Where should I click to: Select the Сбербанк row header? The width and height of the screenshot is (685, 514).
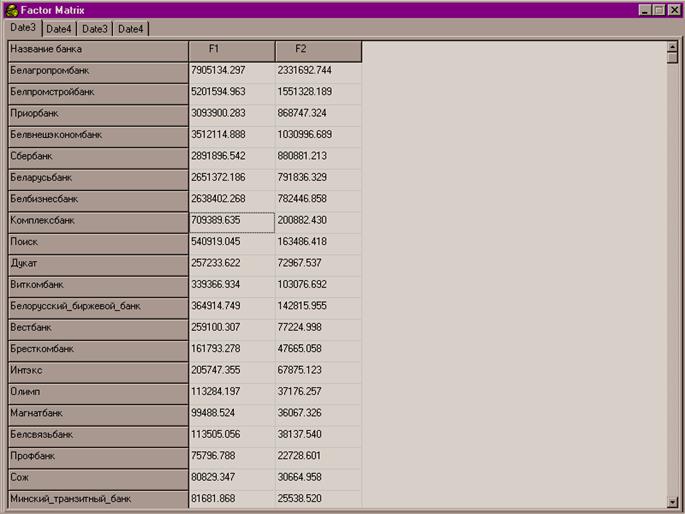tap(97, 157)
